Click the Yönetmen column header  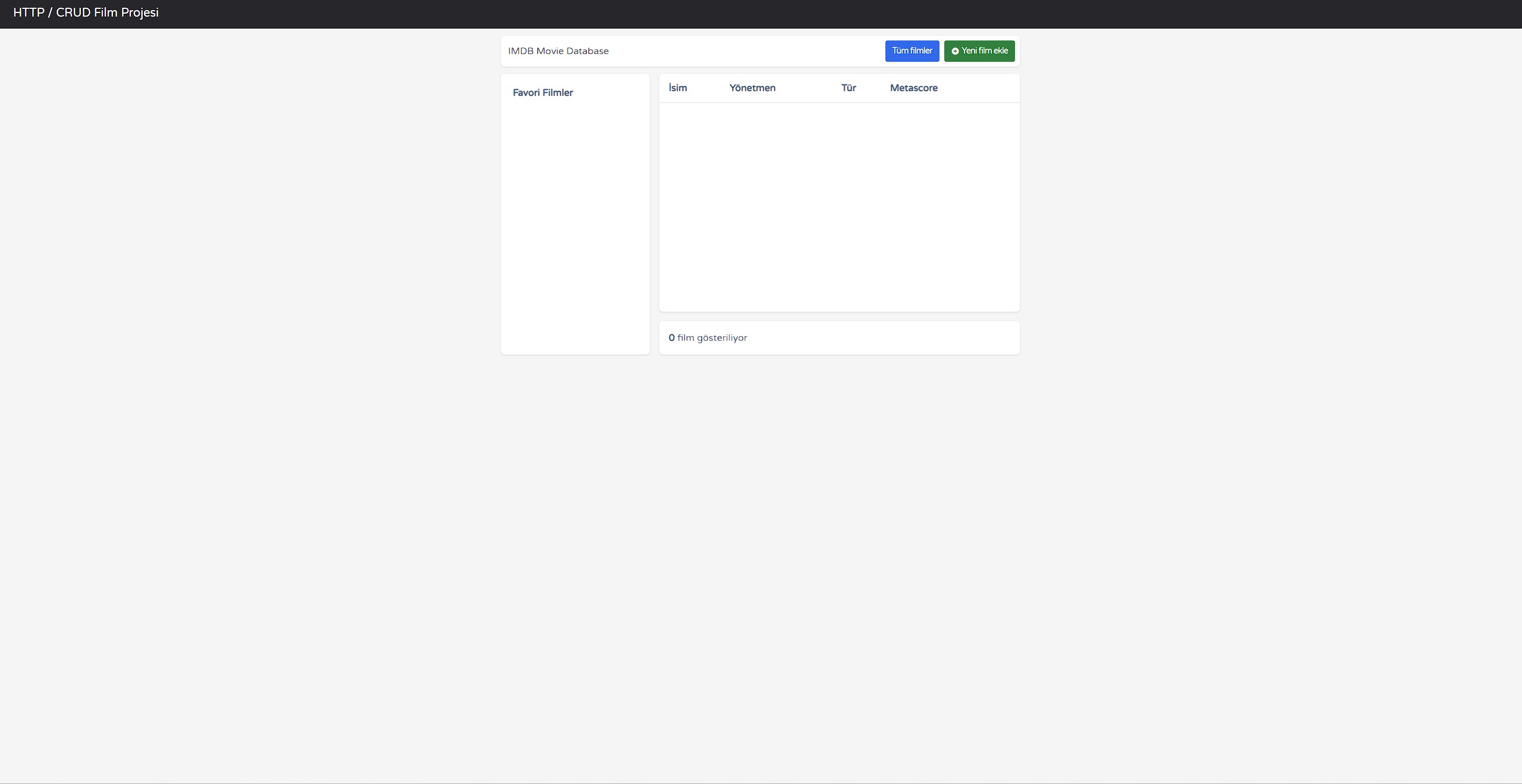click(x=752, y=88)
